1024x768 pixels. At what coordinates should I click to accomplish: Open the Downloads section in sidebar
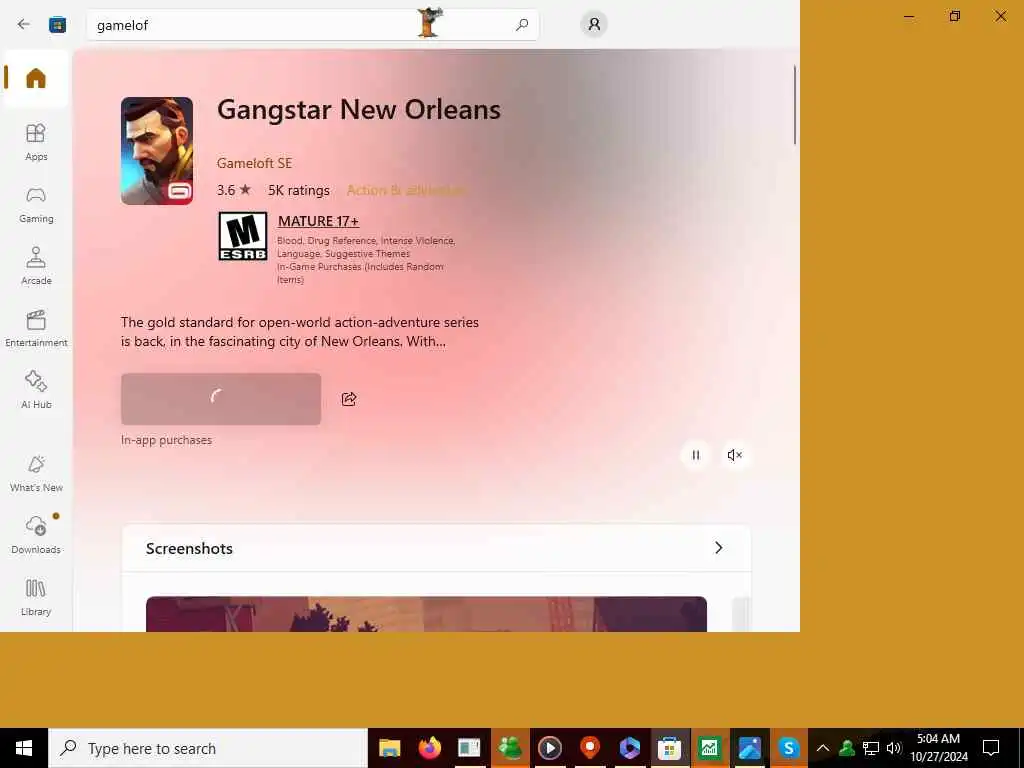point(36,535)
